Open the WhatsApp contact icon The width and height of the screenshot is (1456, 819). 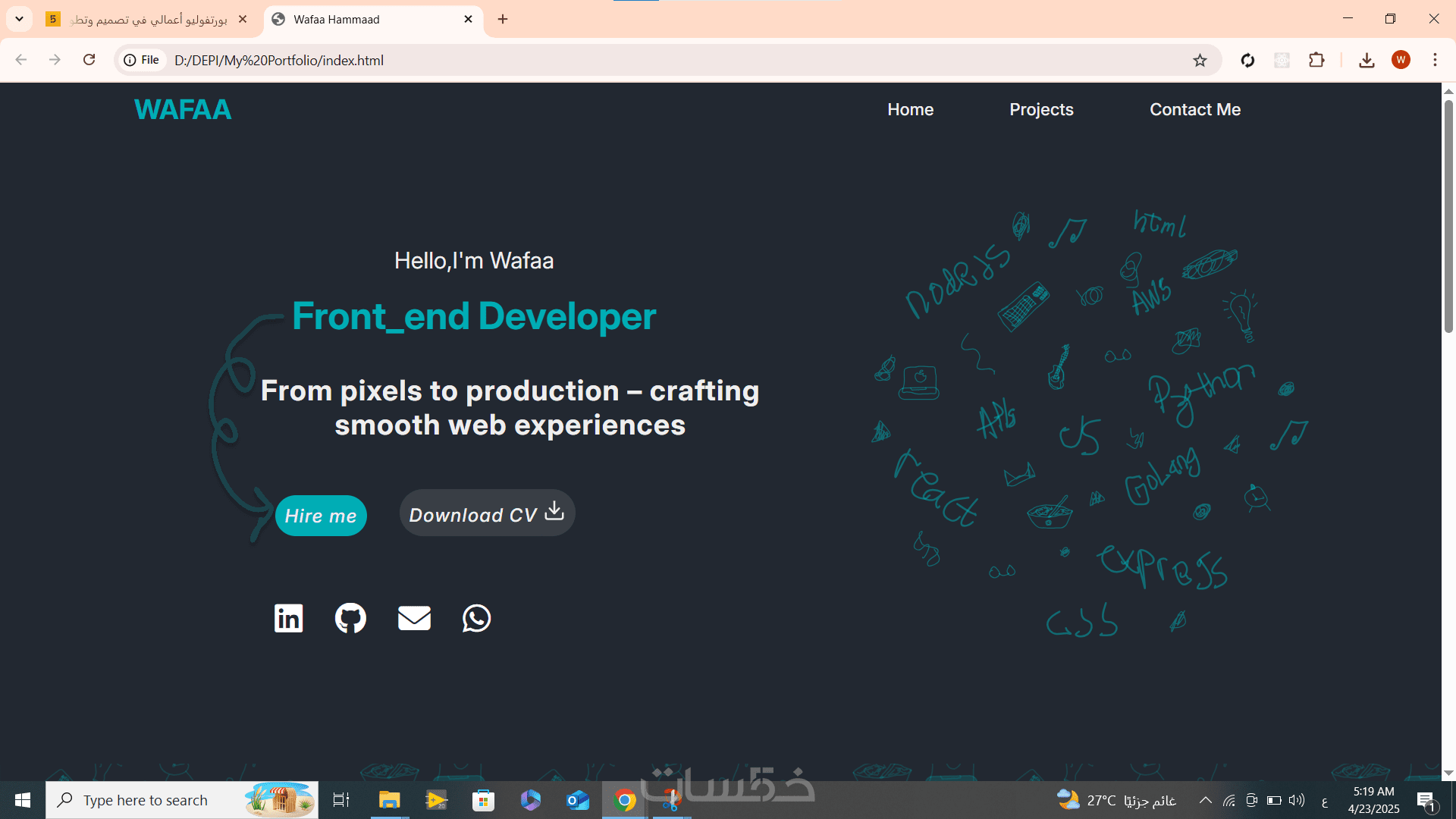tap(476, 618)
